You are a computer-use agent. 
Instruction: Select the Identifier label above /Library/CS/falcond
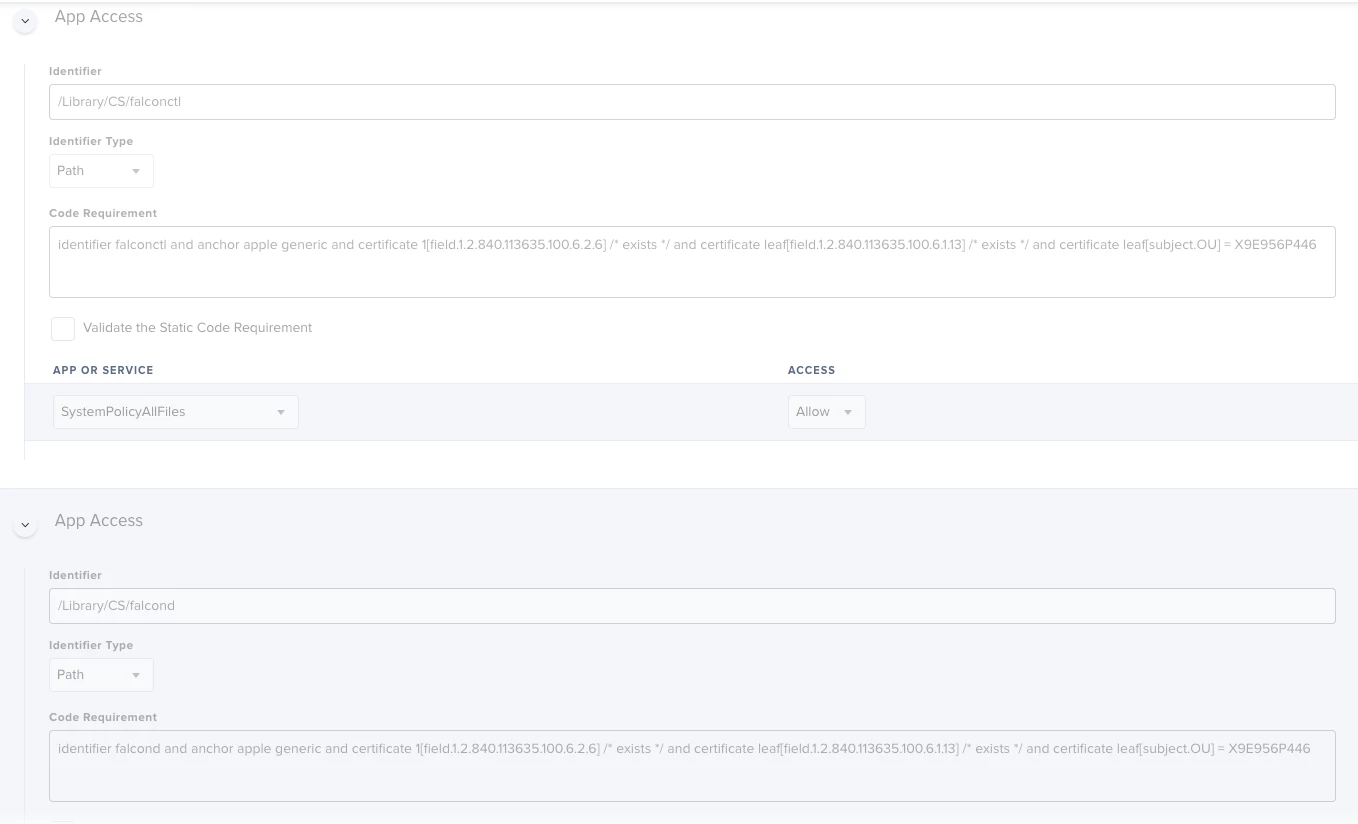75,575
